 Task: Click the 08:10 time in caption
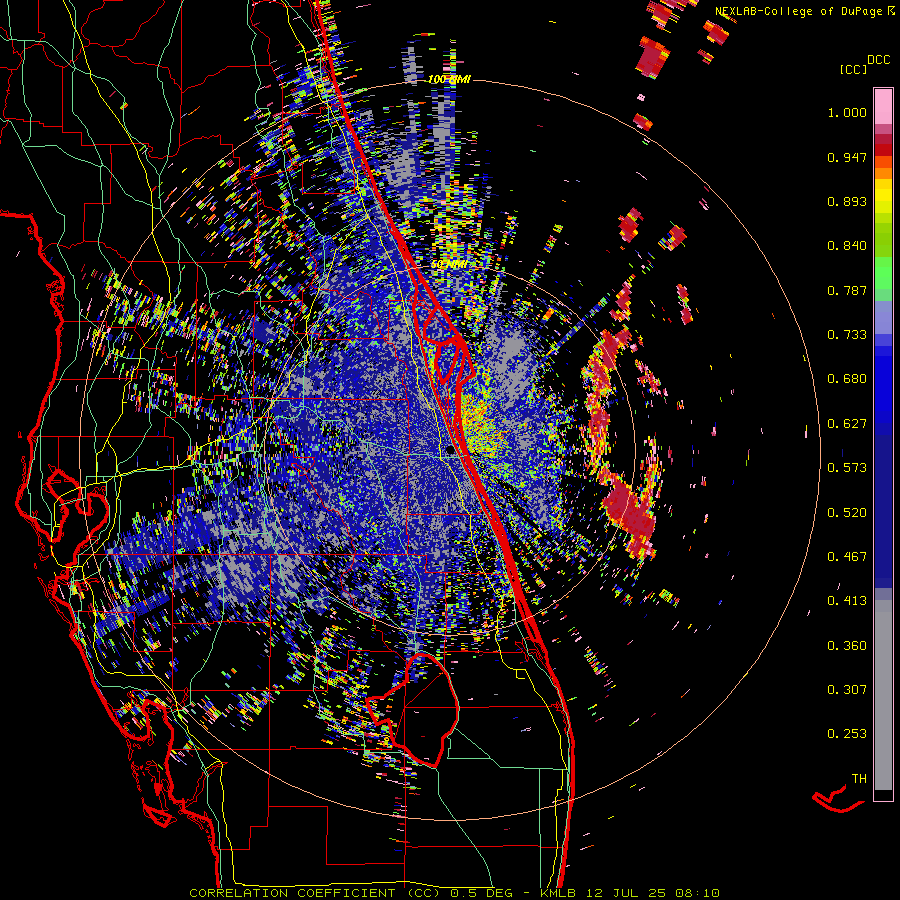(x=696, y=893)
